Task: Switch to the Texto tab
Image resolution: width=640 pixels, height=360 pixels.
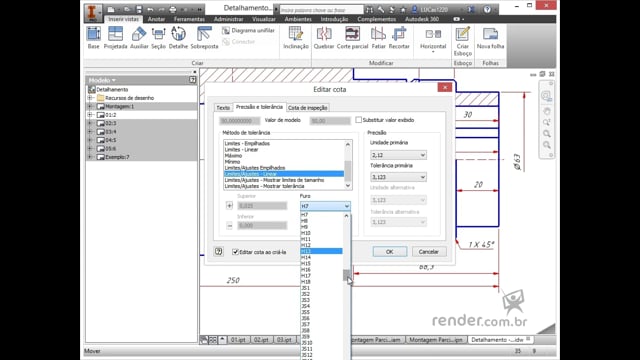Action: (223, 108)
